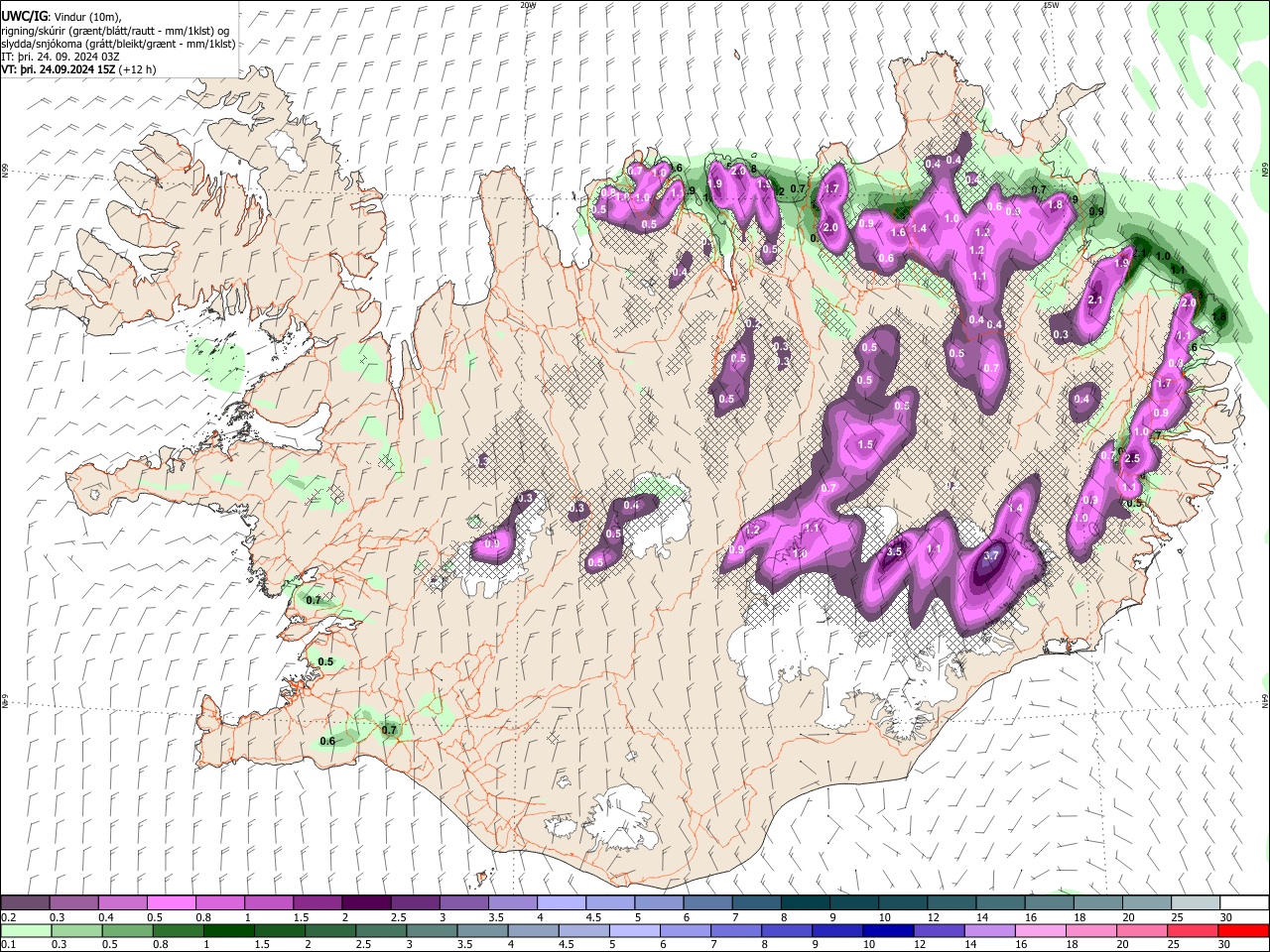The width and height of the screenshot is (1270, 952).
Task: Select bright pink swatch between 0.5 and 0.8
Action: point(171,902)
